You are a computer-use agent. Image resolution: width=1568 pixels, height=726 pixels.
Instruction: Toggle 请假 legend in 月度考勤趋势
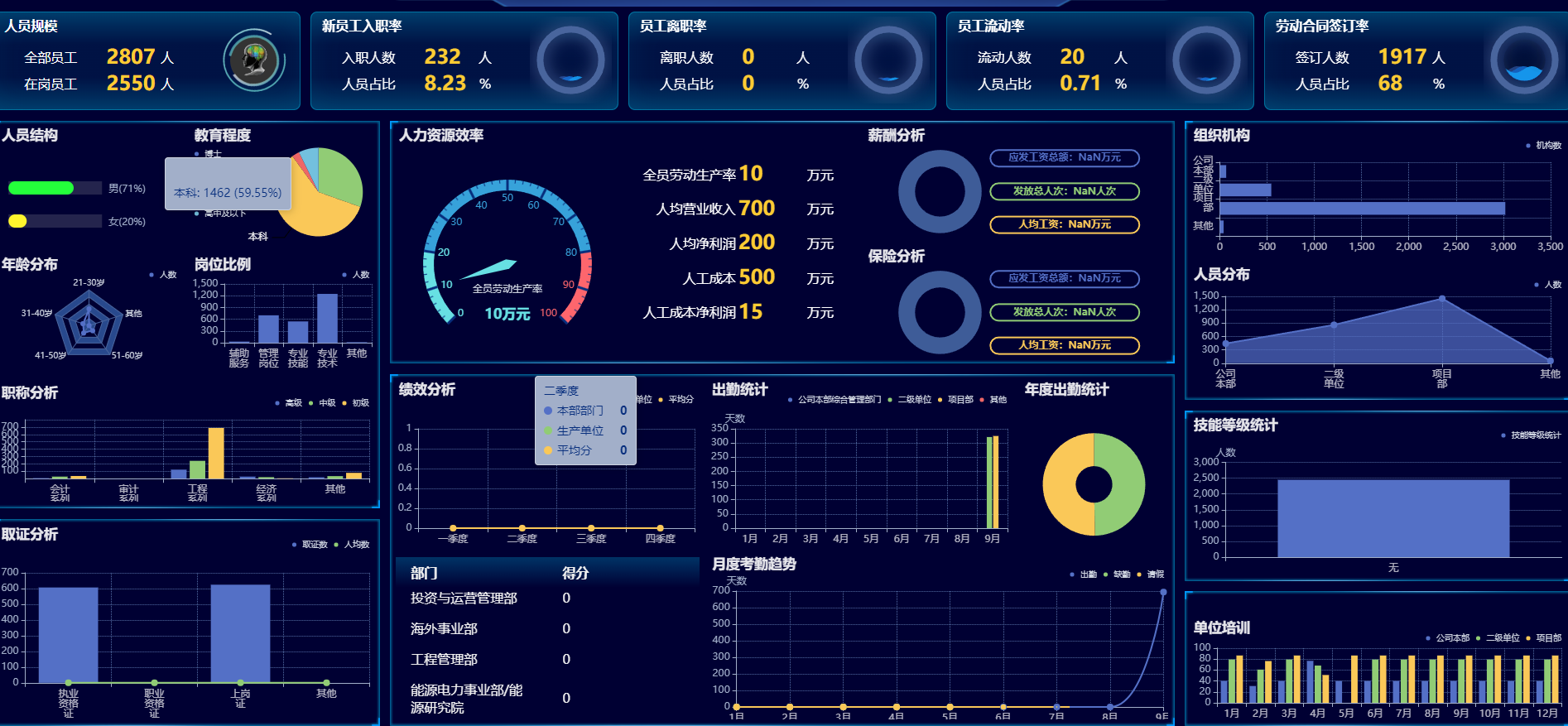coord(1151,575)
